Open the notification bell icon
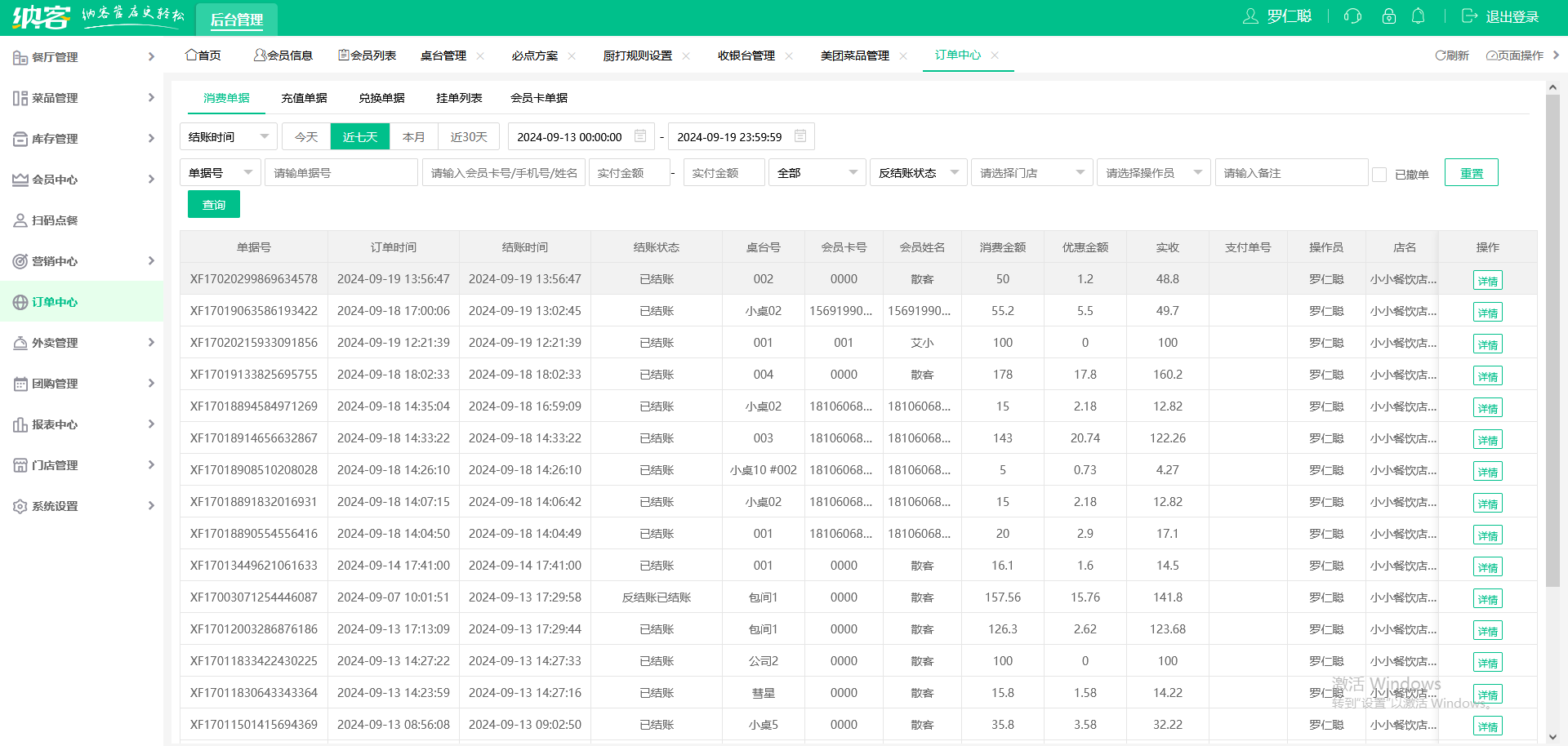This screenshot has width=1568, height=746. [x=1419, y=16]
